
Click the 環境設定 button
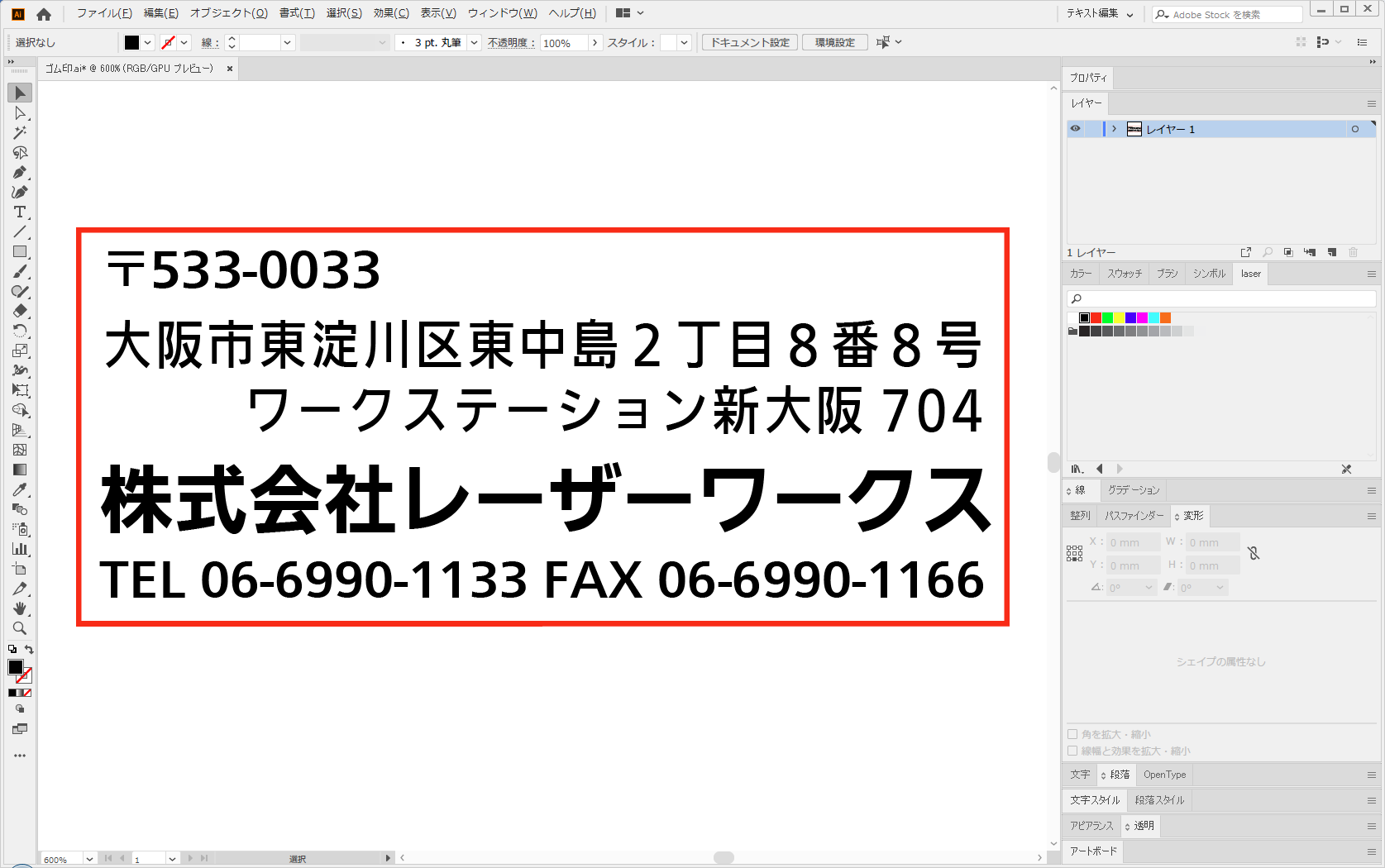834,42
